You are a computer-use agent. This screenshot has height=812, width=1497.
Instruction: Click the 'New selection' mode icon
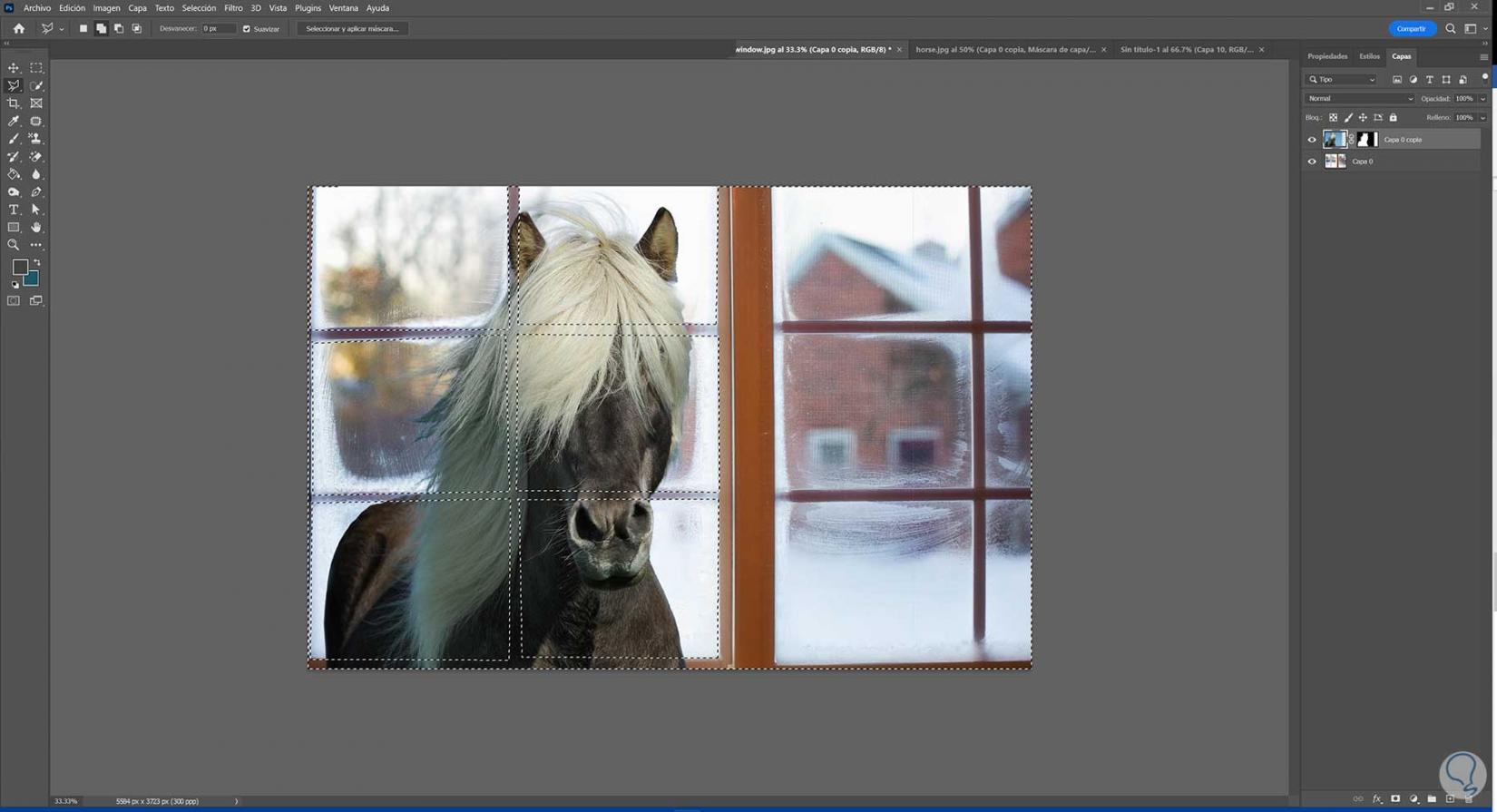click(83, 29)
